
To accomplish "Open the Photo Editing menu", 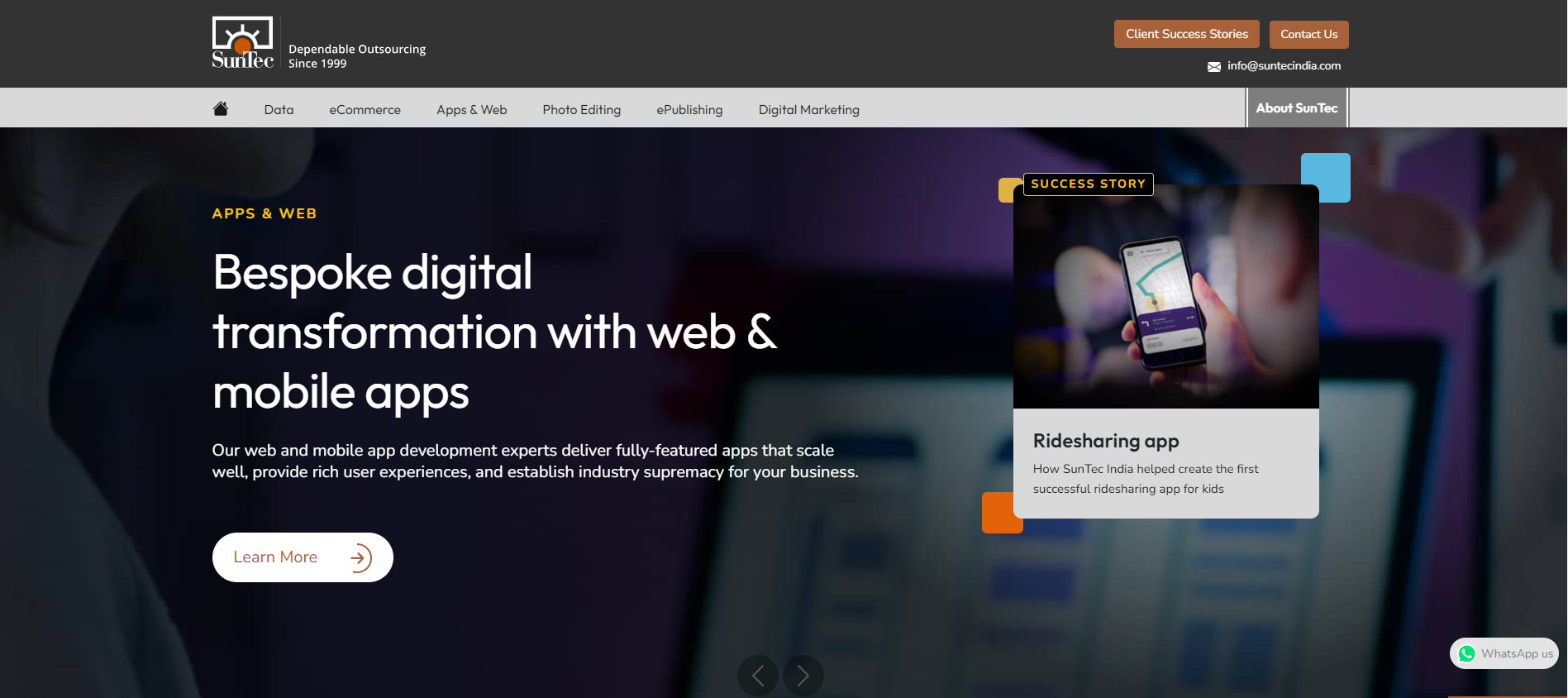I will [581, 109].
